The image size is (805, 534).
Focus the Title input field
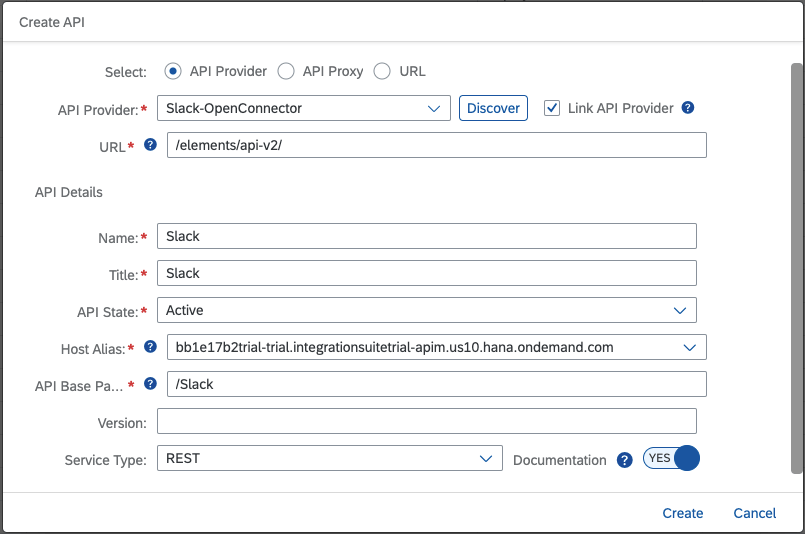[x=427, y=273]
